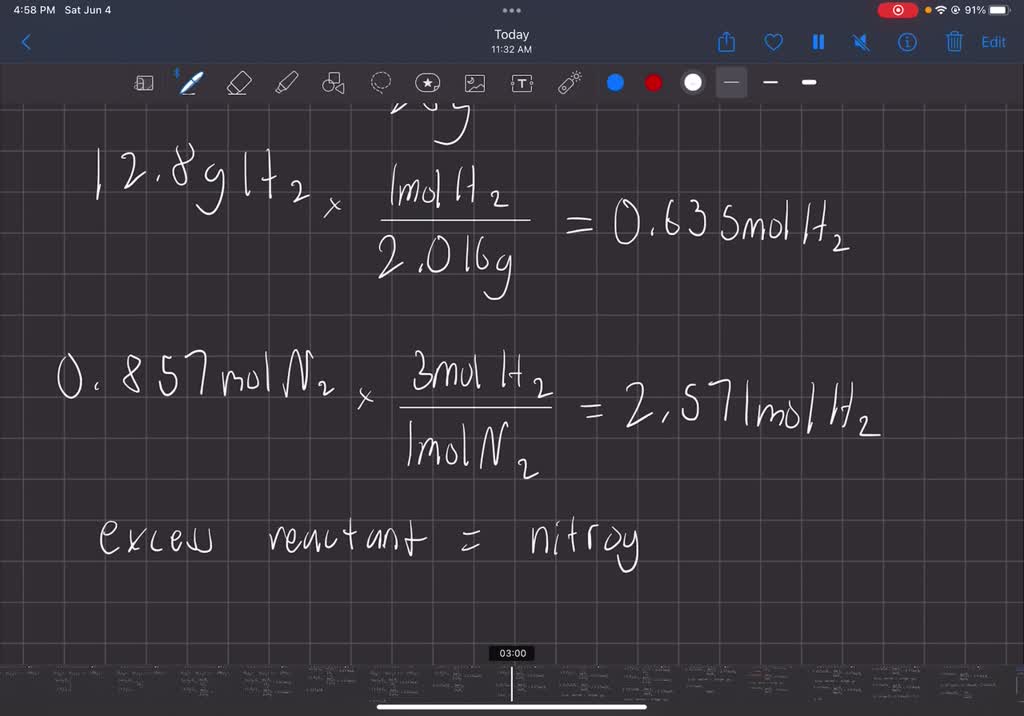Pause the recording playback
1024x716 pixels.
(x=818, y=42)
